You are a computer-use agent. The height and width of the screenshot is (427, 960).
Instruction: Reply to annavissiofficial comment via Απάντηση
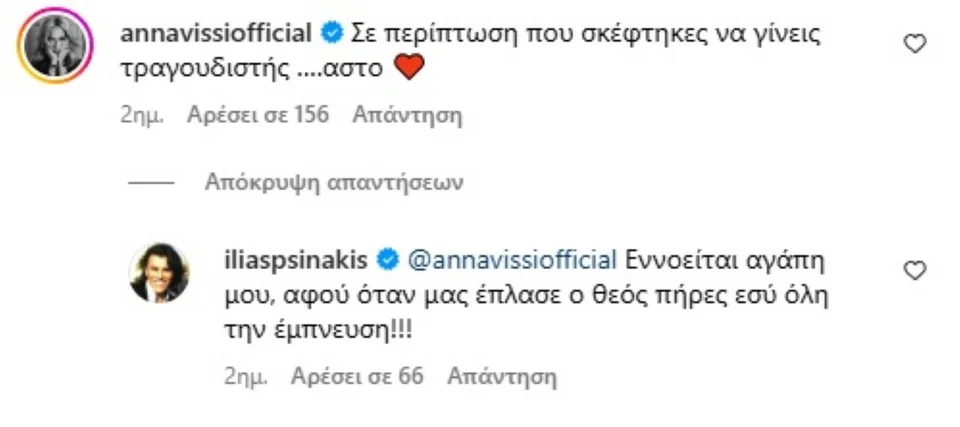click(x=407, y=115)
